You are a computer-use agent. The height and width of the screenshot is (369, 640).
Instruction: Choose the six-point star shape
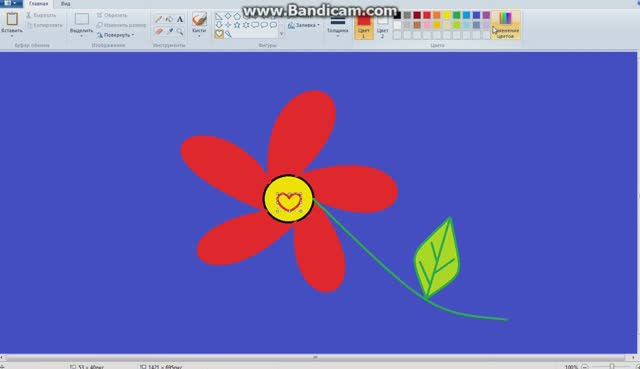(x=246, y=25)
